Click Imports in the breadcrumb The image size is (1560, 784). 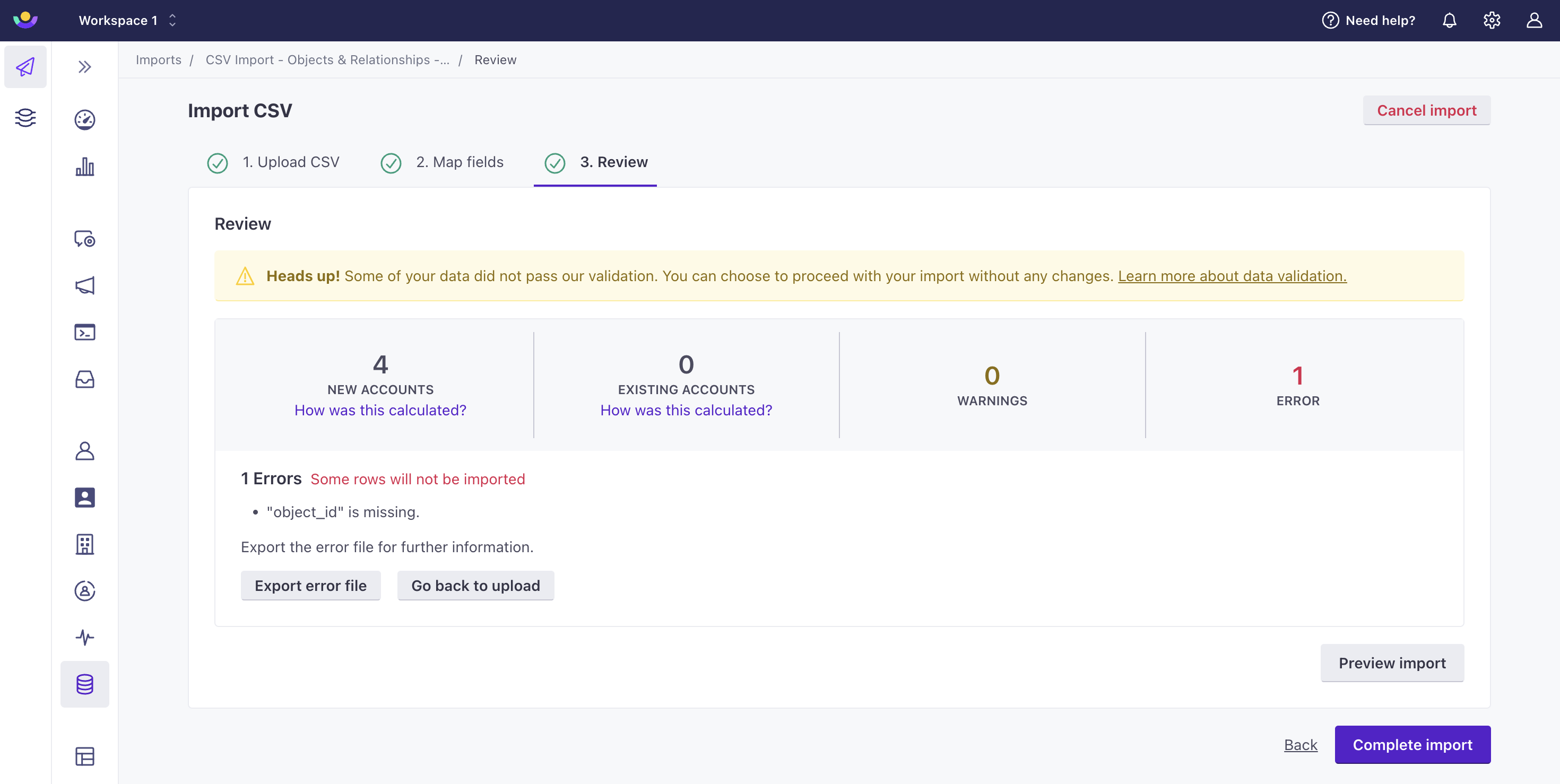158,60
